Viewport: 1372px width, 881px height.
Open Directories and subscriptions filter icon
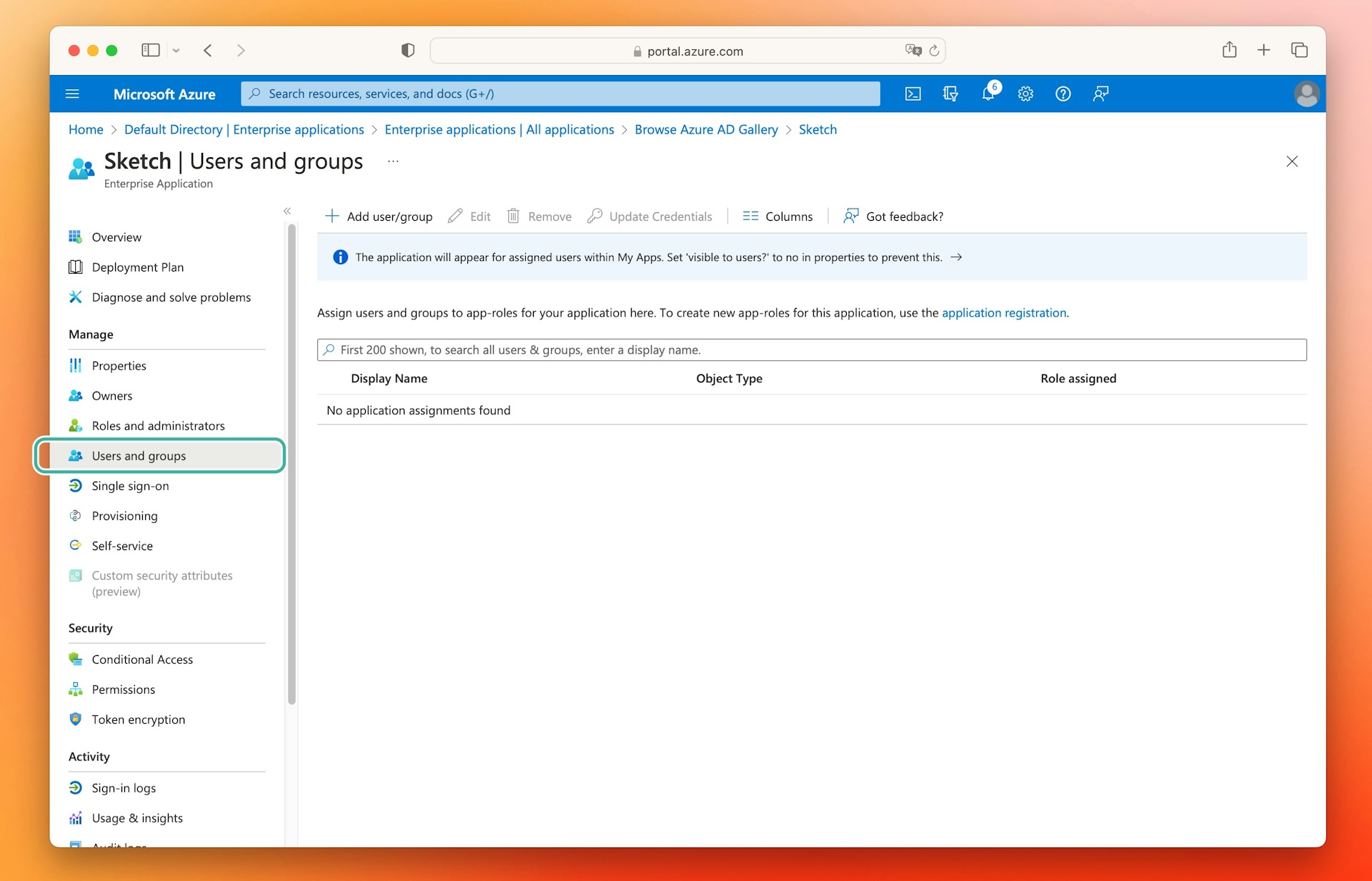[x=950, y=94]
